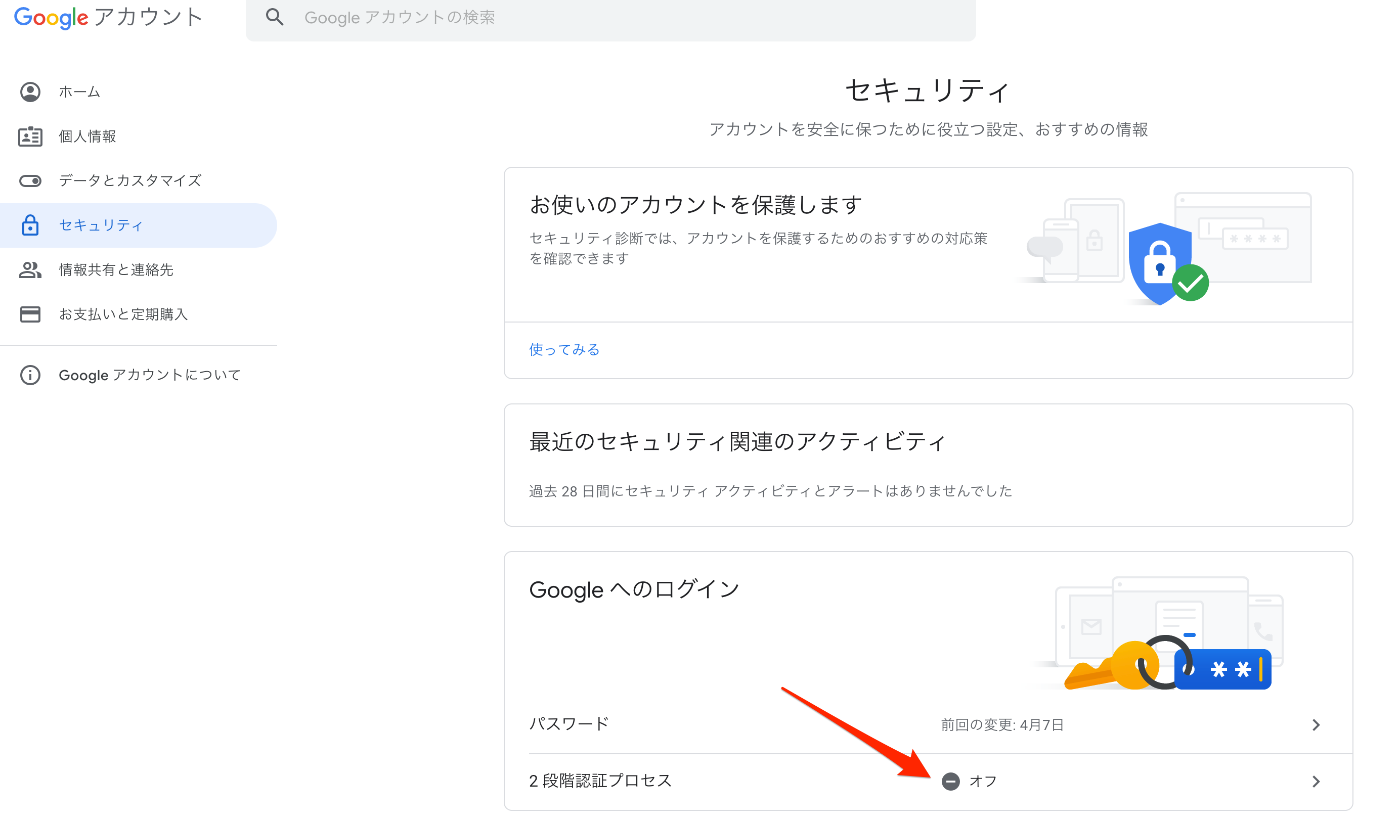Click the セキュリティ lock icon

(31, 225)
